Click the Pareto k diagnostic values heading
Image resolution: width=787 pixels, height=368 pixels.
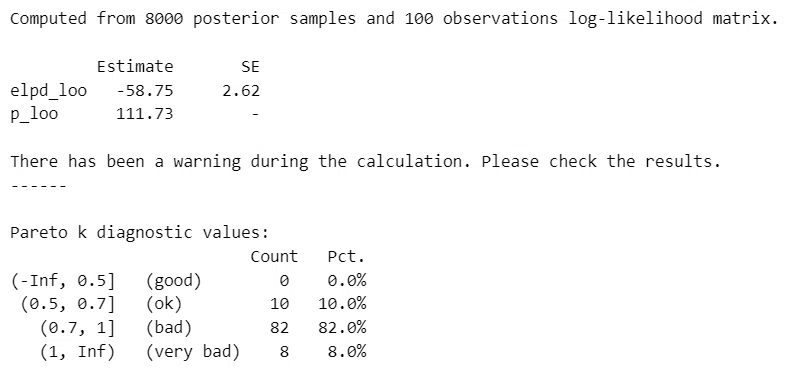(140, 232)
